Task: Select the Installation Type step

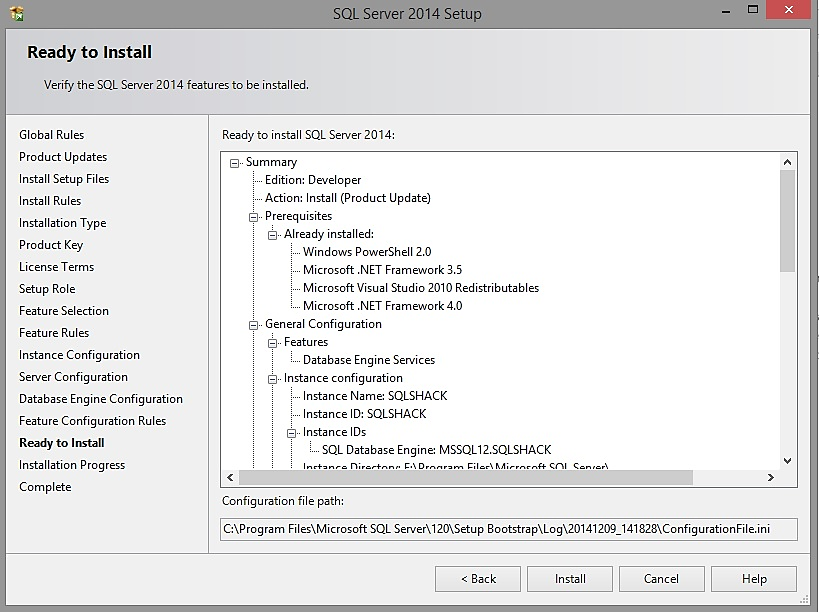Action: pos(63,223)
